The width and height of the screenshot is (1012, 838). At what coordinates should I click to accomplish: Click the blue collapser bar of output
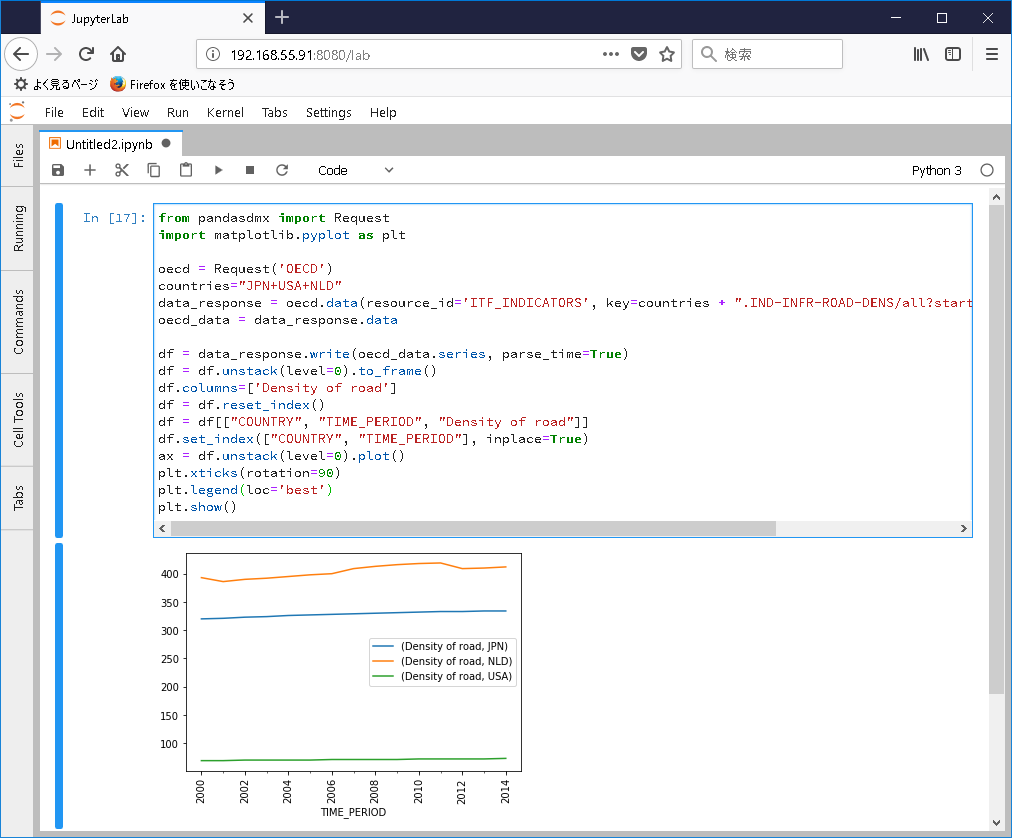tap(59, 686)
